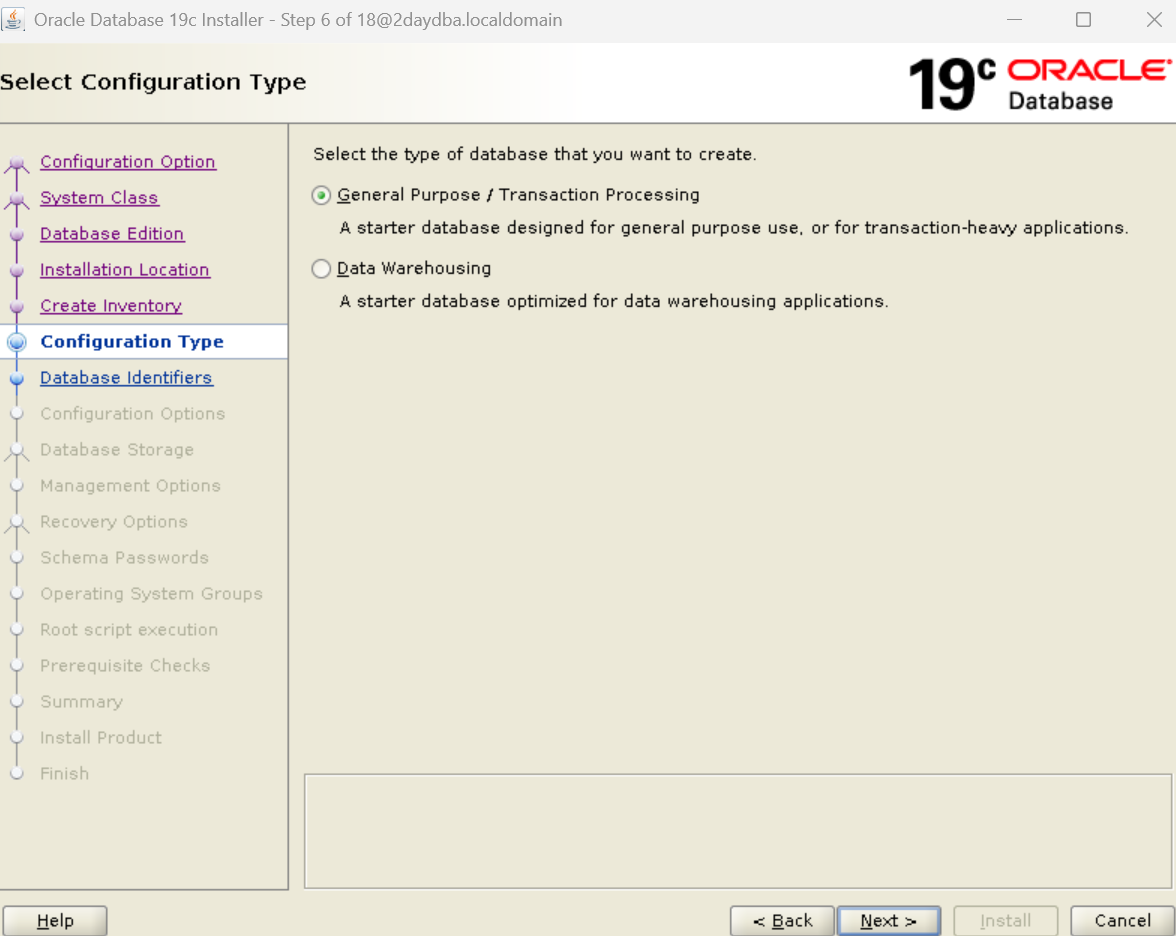The width and height of the screenshot is (1176, 936).
Task: Maximize the installer window
Action: click(1083, 20)
